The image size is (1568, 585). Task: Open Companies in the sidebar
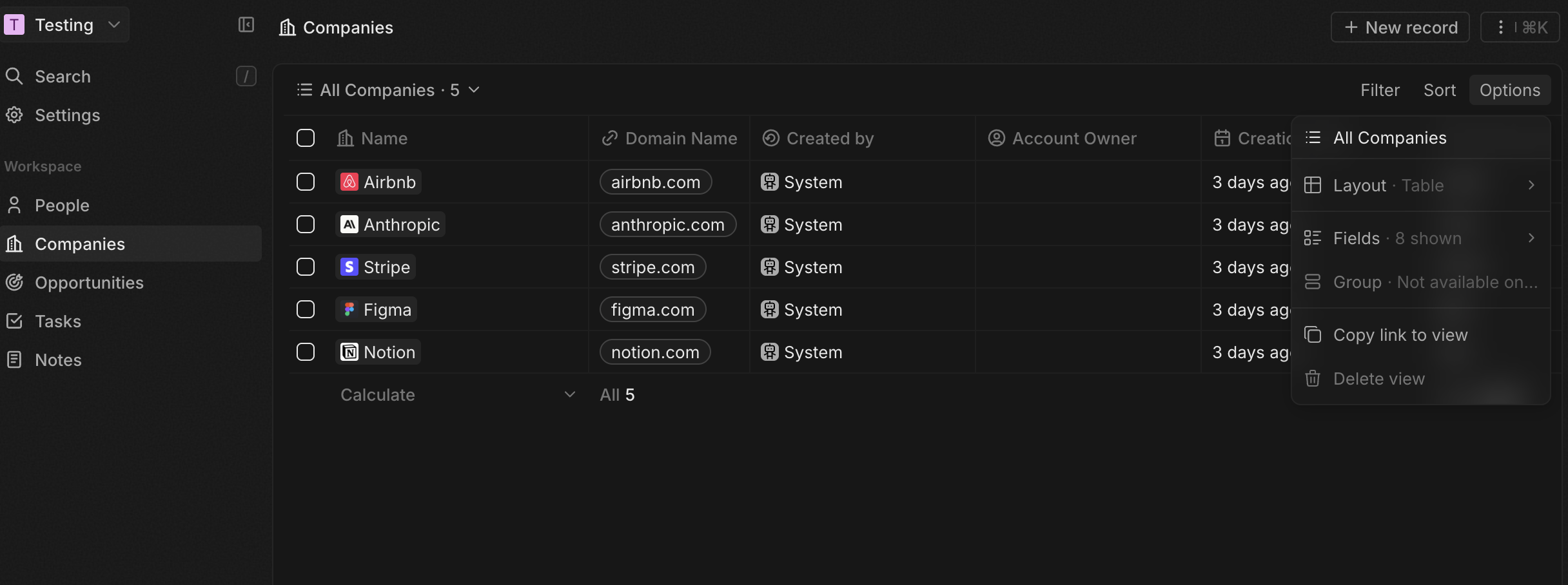[131, 244]
